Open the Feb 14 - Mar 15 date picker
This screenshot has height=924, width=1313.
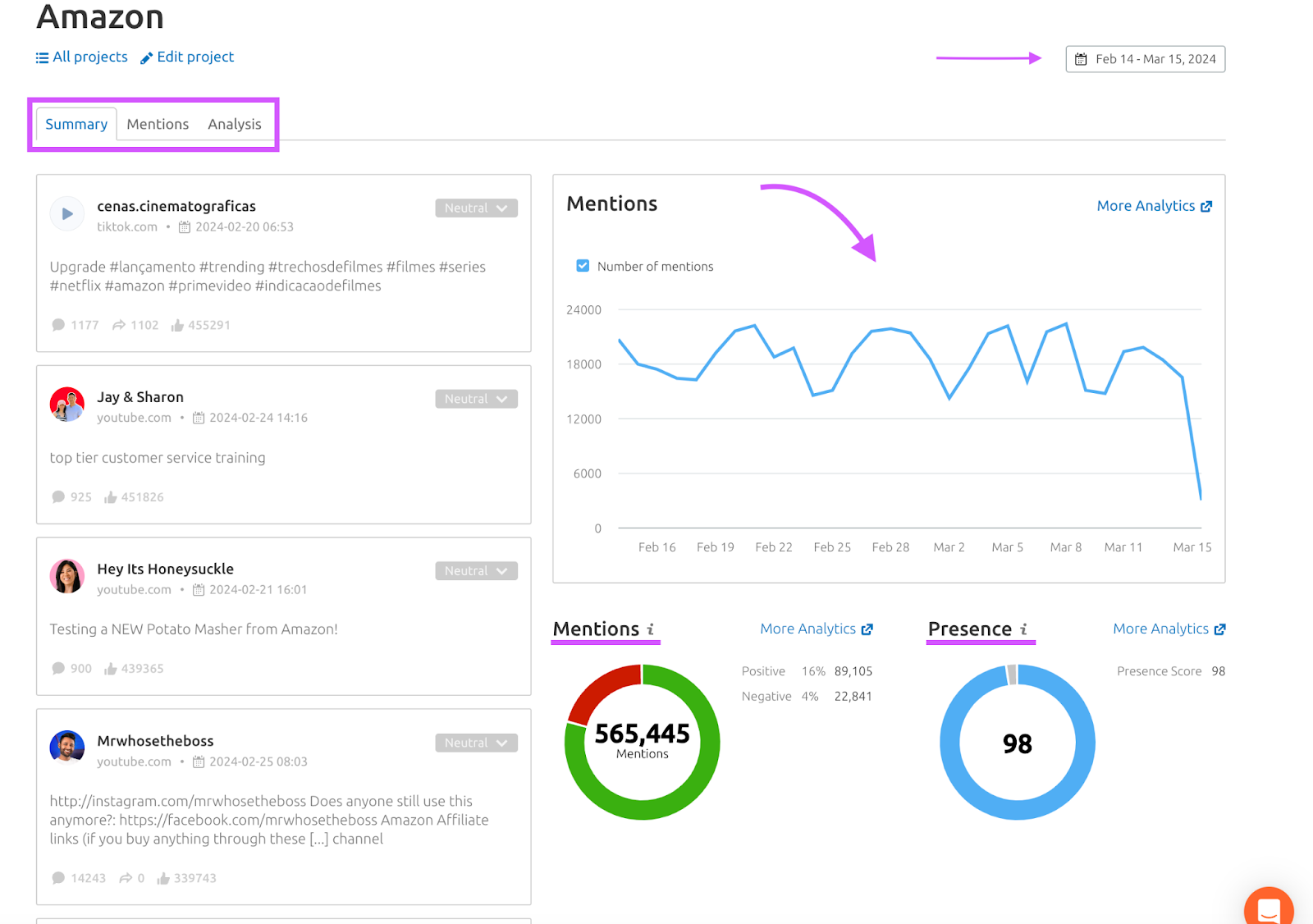click(1145, 59)
